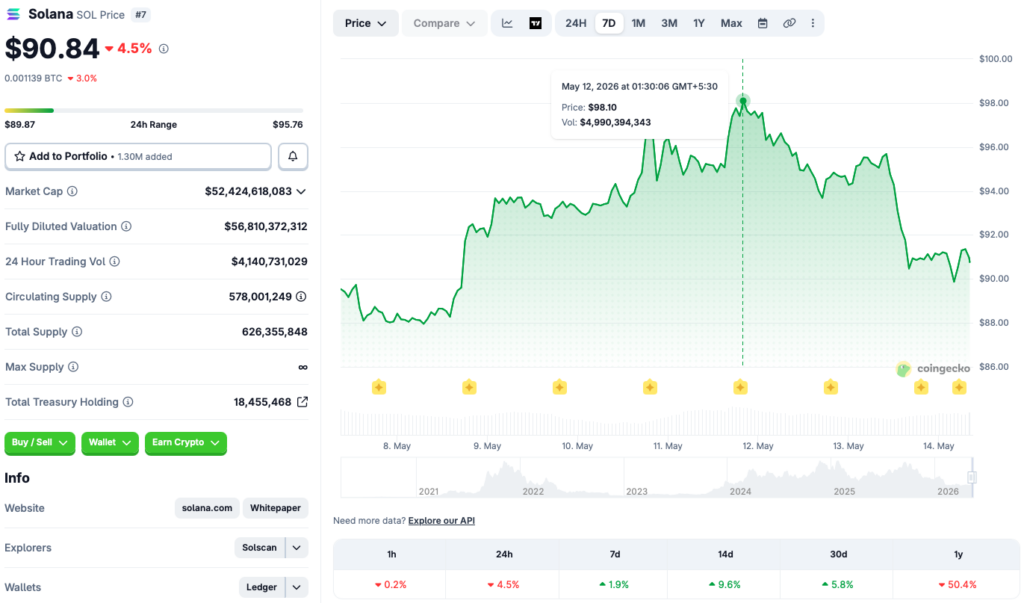Click Add to Portfolio button
The width and height of the screenshot is (1024, 603).
point(138,156)
